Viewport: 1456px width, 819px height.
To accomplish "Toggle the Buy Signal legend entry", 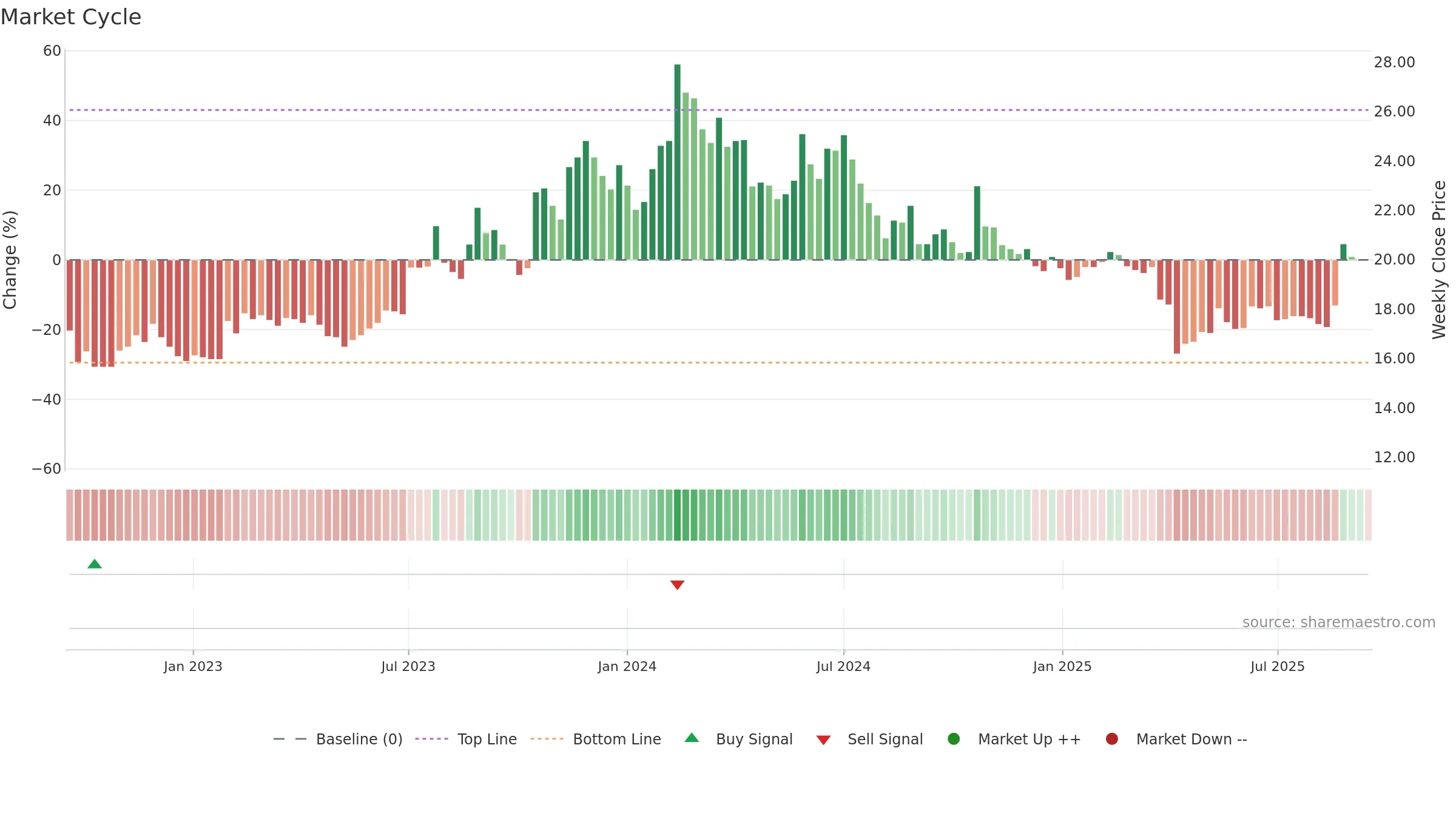I will 738,739.
